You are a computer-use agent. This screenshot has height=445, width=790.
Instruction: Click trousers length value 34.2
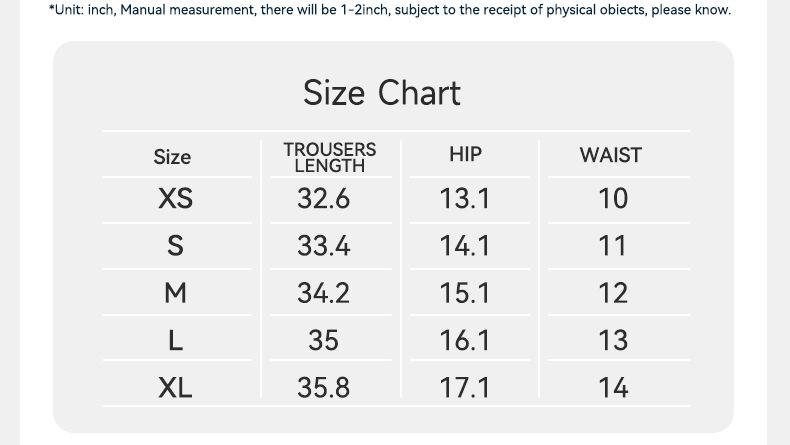tap(323, 293)
